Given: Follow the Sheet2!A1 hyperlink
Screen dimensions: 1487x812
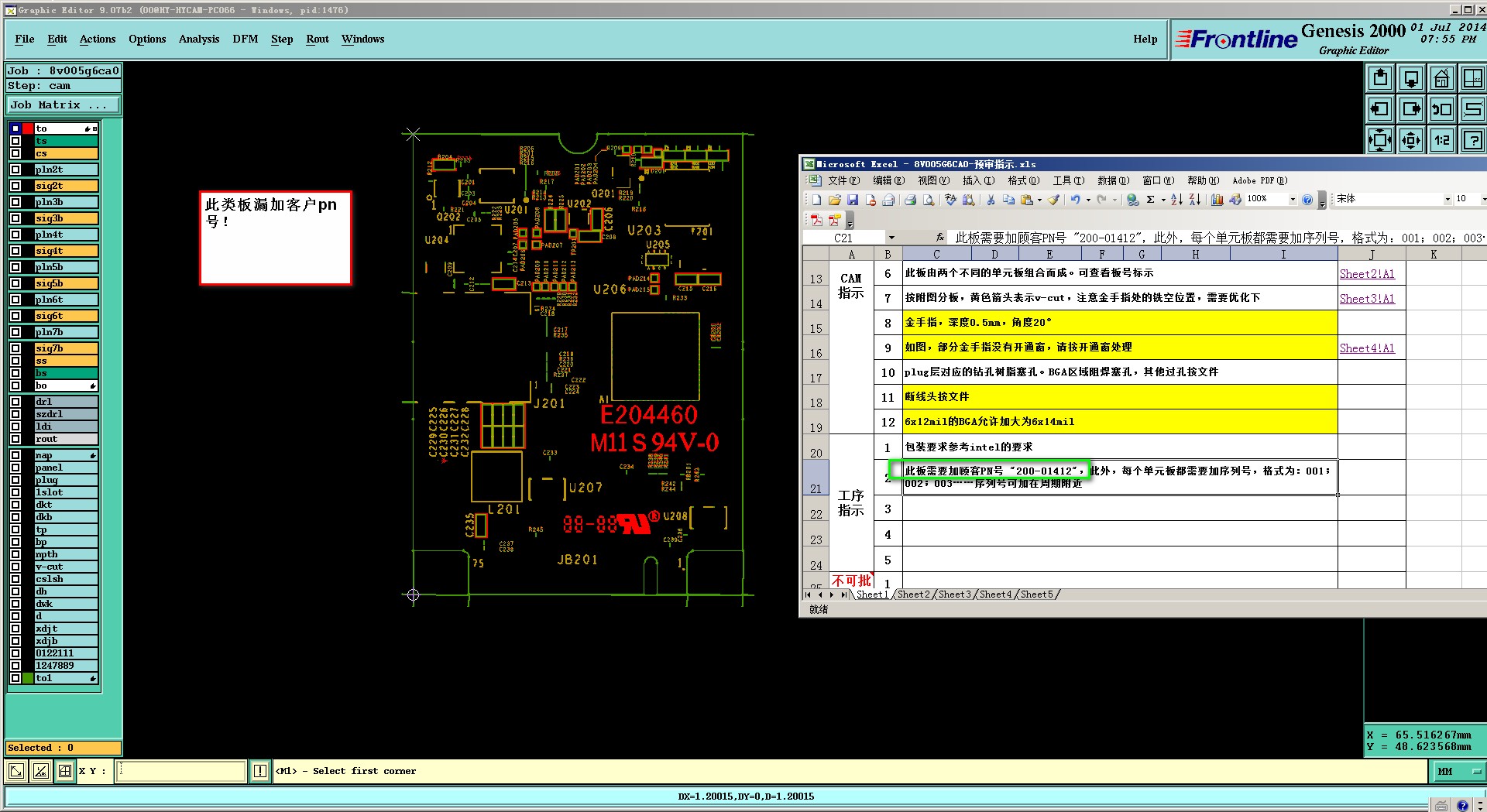Looking at the screenshot, I should [x=1367, y=274].
